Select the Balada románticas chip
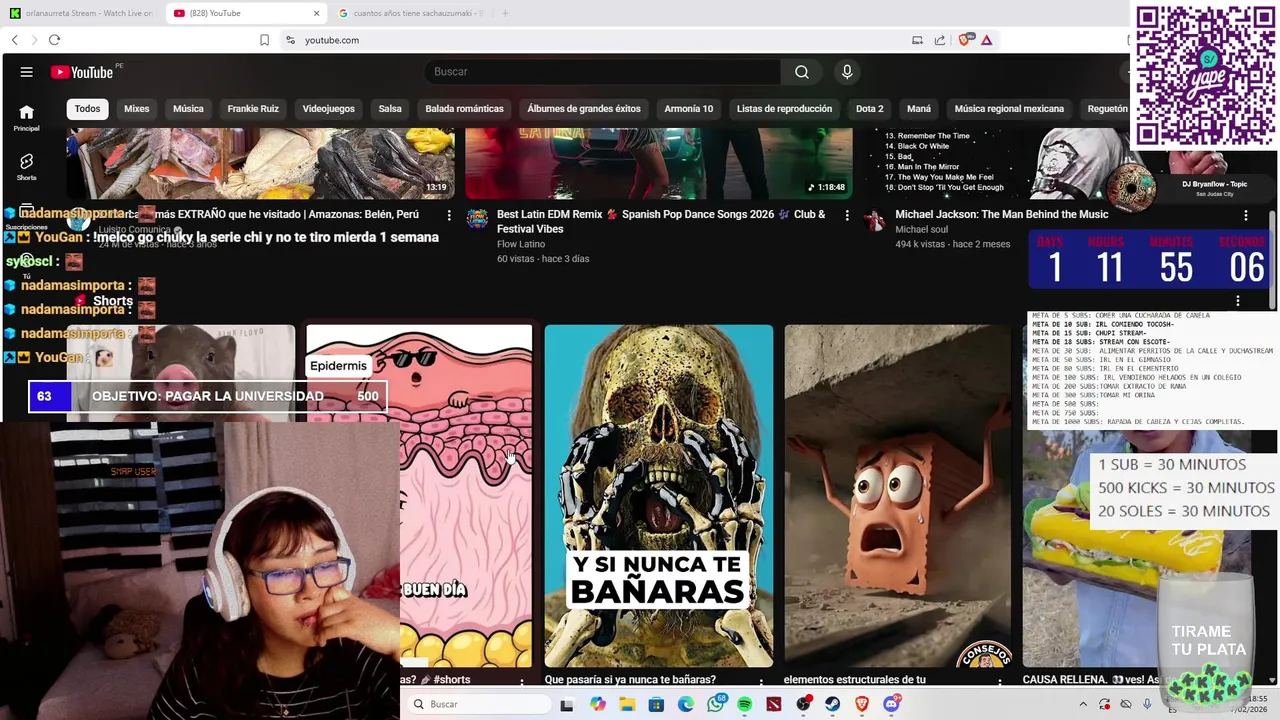This screenshot has height=720, width=1280. pos(465,109)
